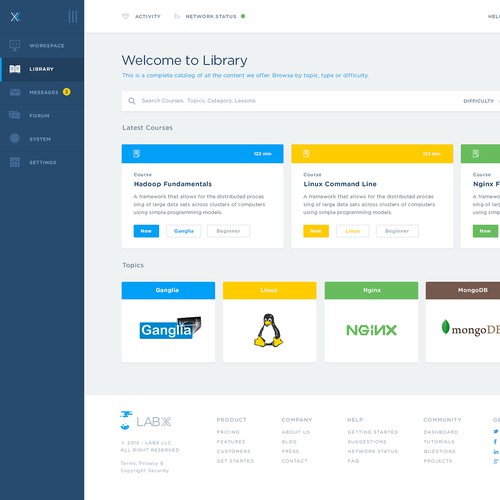Open Network Status in top bar
This screenshot has height=500, width=500.
pyautogui.click(x=210, y=16)
